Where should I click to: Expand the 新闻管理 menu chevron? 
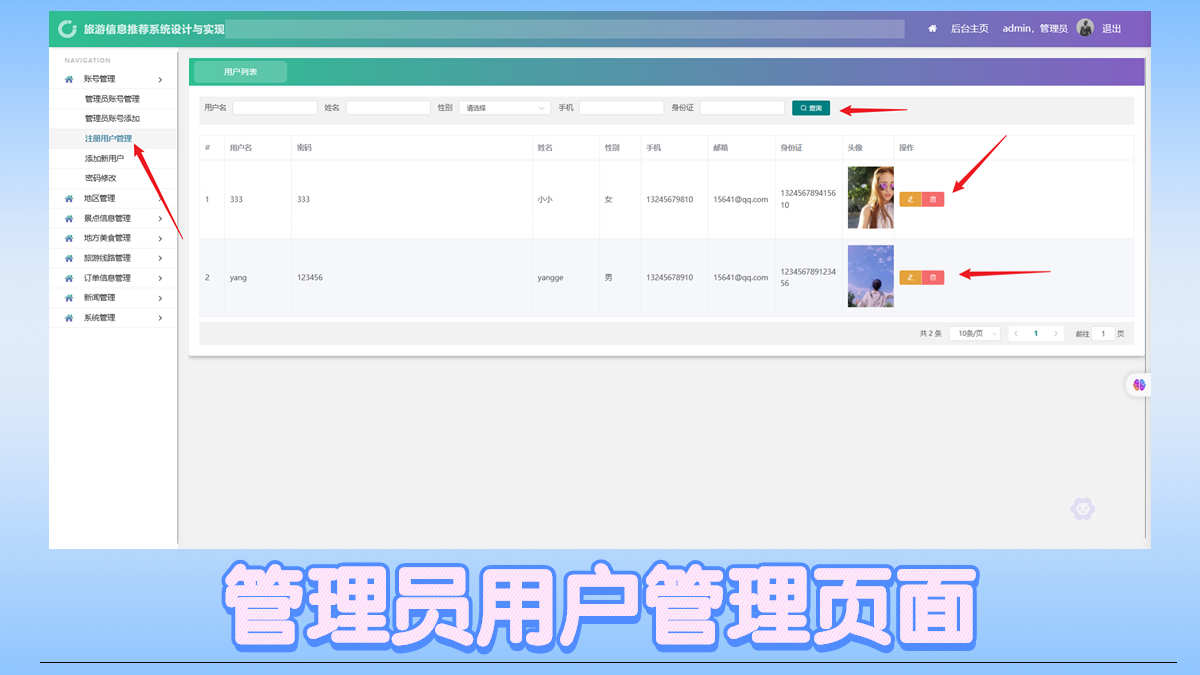coord(160,298)
